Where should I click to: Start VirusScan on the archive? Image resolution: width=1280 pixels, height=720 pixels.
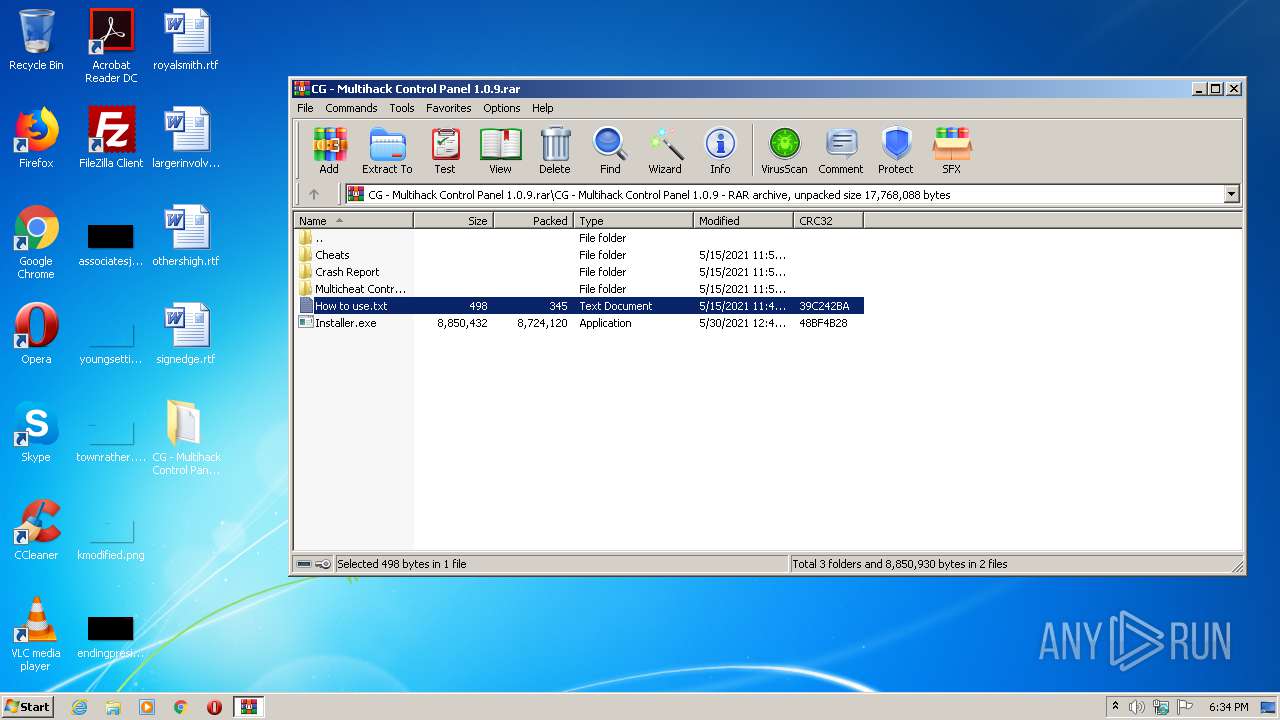784,151
